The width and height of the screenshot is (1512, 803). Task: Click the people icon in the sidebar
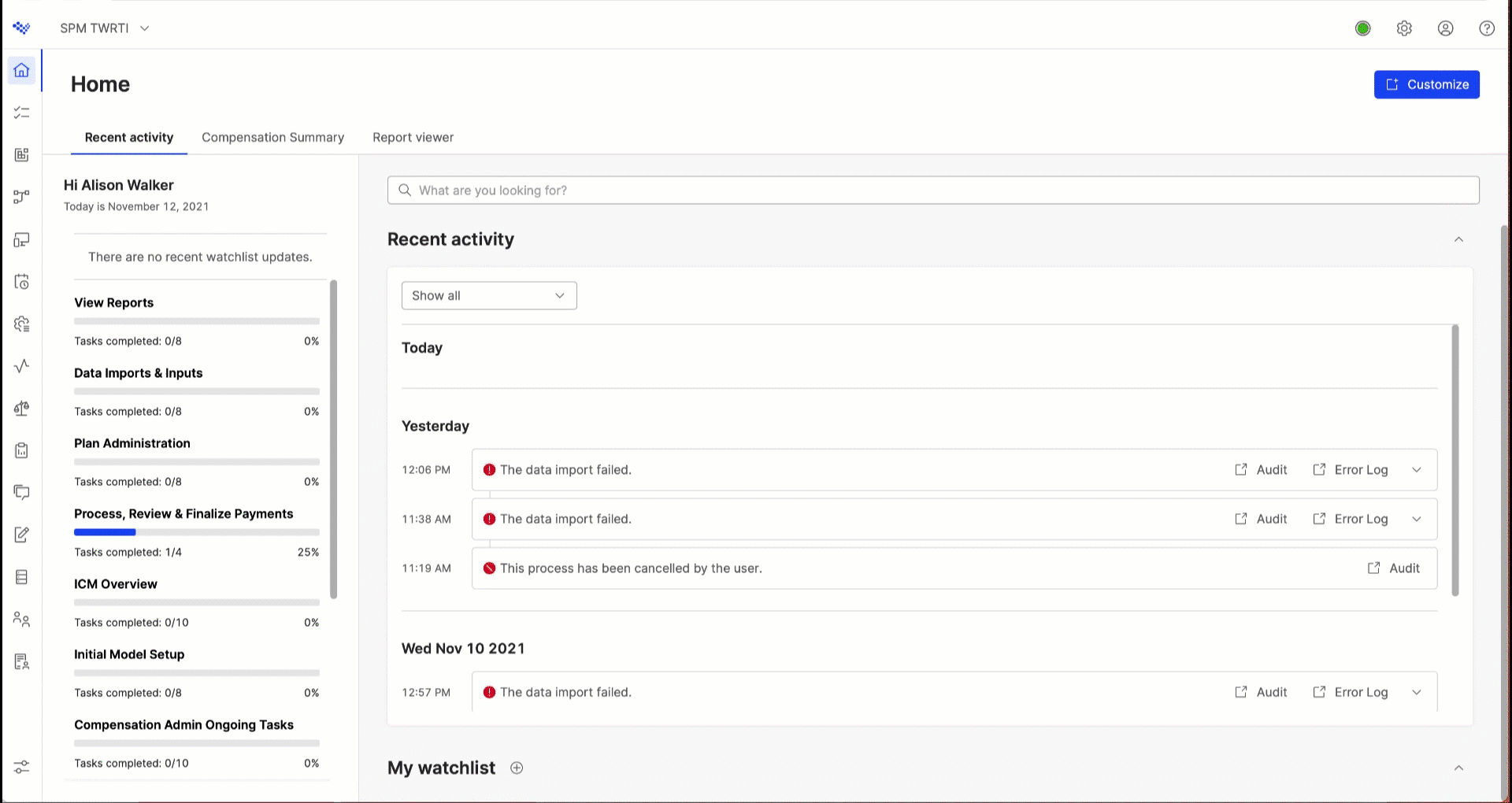(x=21, y=620)
